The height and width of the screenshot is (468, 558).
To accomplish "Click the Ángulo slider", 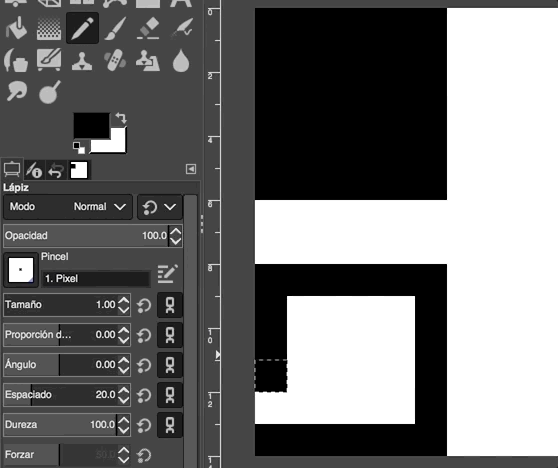I will click(60, 365).
